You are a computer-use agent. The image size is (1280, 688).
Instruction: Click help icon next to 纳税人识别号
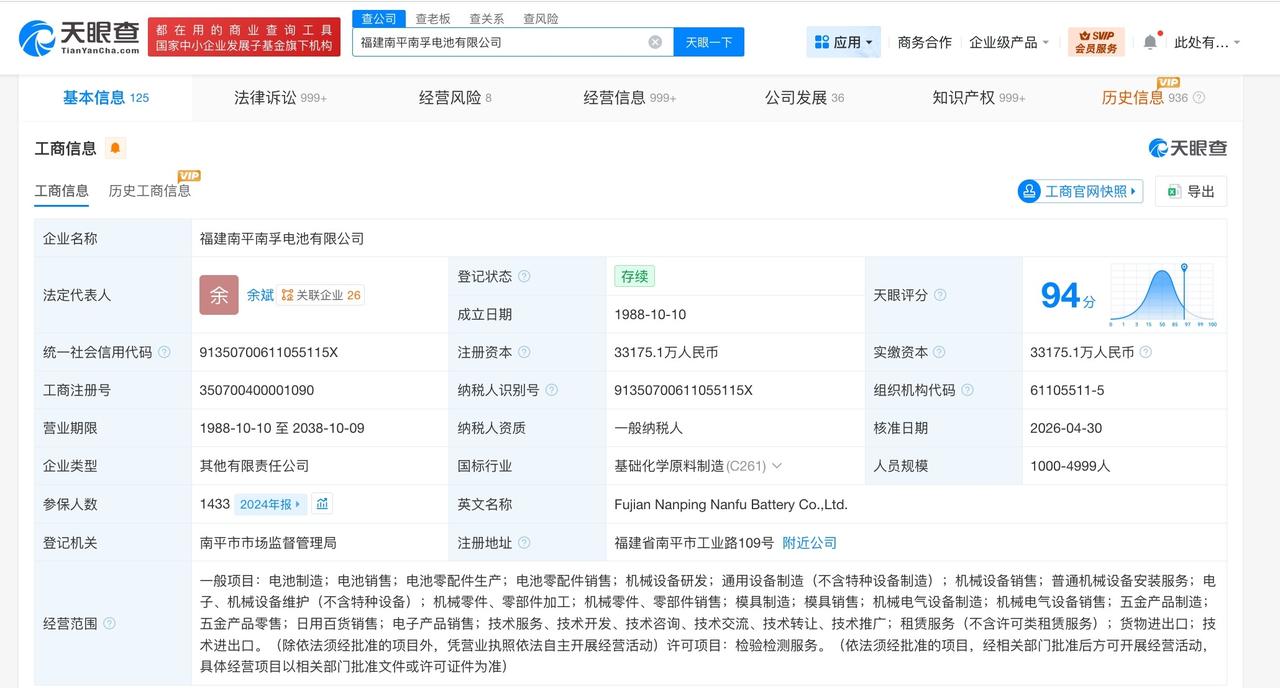551,390
